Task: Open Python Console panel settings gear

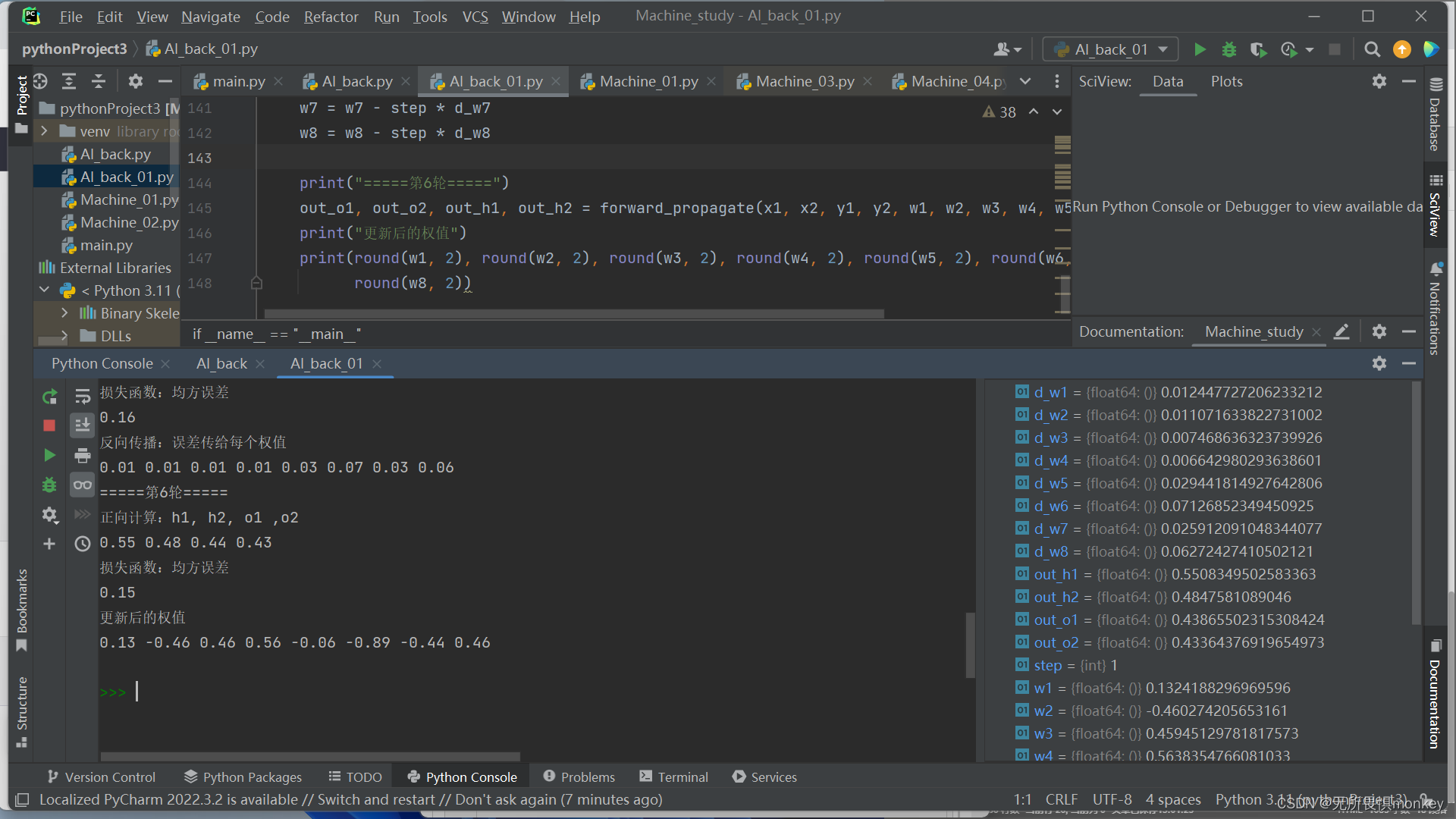Action: pyautogui.click(x=1379, y=363)
